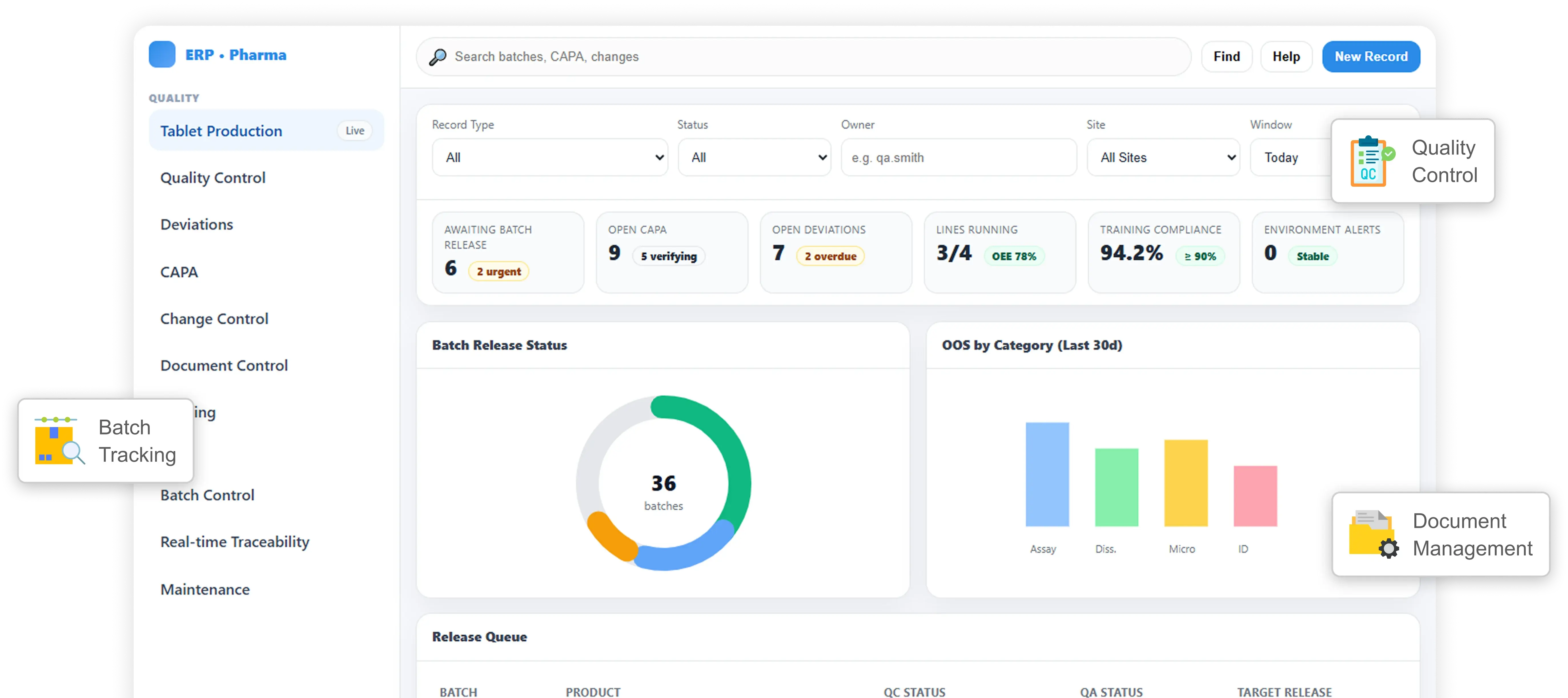
Task: Toggle the OEE 78% badge
Action: pos(1015,256)
